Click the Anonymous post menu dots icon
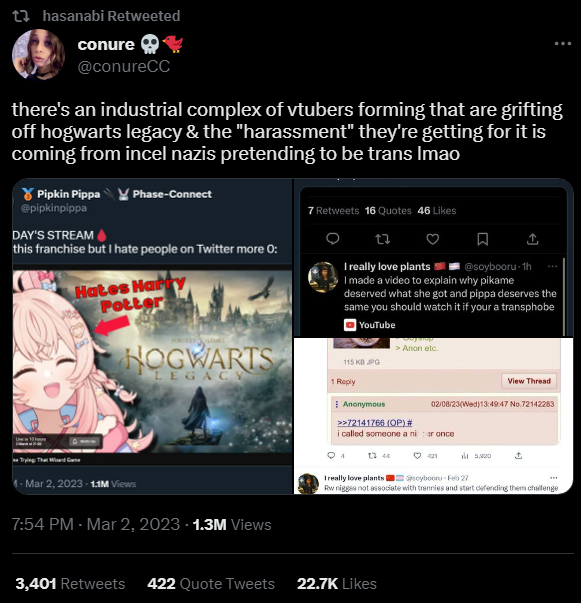 [337, 404]
